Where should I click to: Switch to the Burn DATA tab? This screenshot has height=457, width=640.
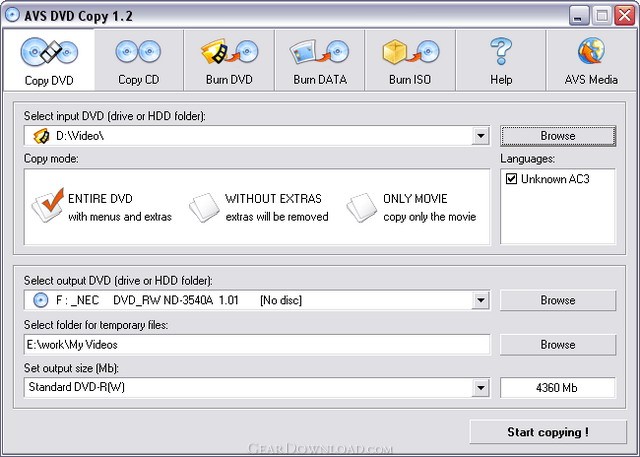(320, 60)
